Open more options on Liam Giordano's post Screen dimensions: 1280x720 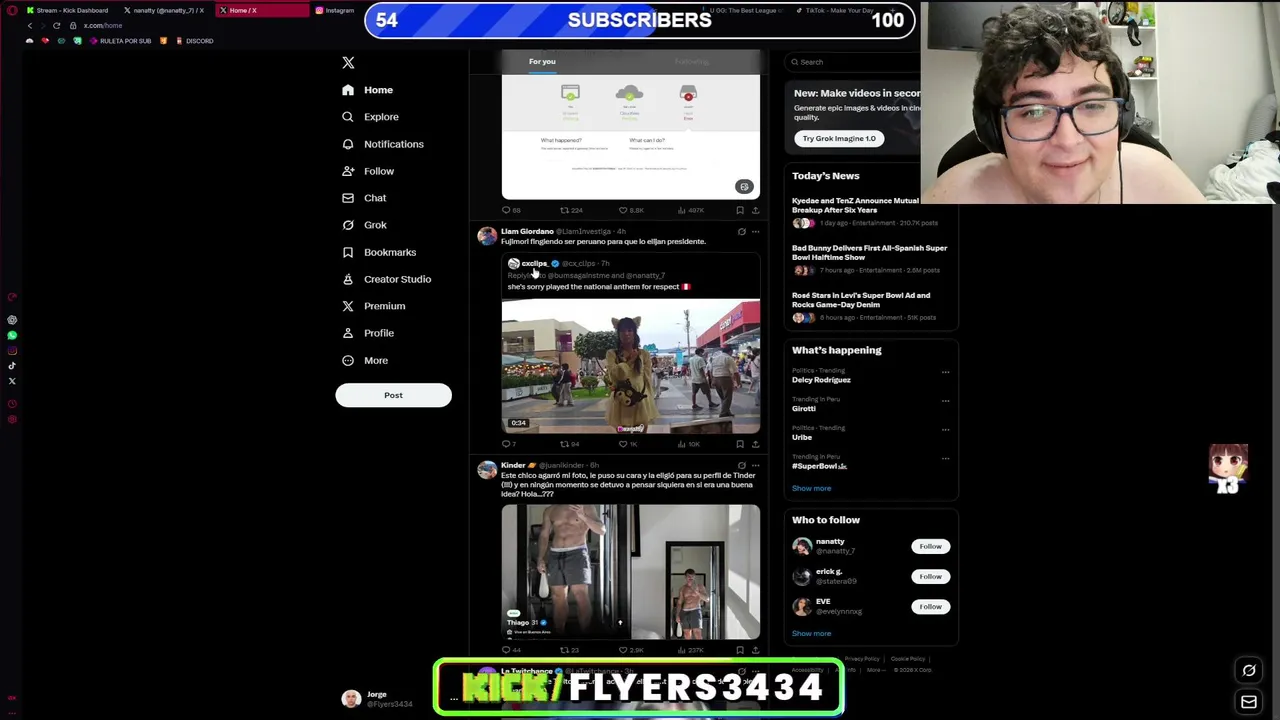(x=755, y=231)
